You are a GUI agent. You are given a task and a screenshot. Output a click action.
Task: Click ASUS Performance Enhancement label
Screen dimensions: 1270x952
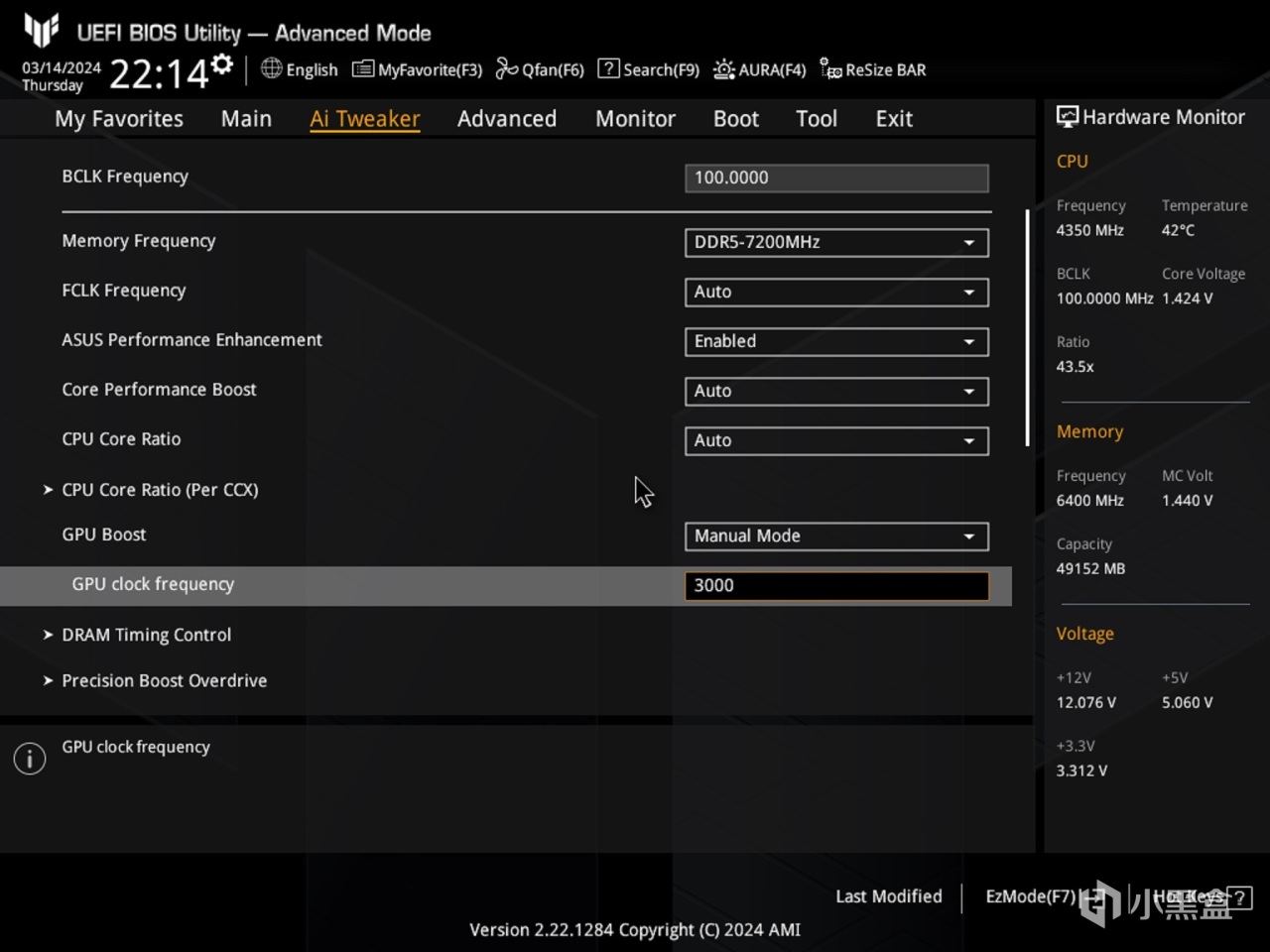click(192, 340)
